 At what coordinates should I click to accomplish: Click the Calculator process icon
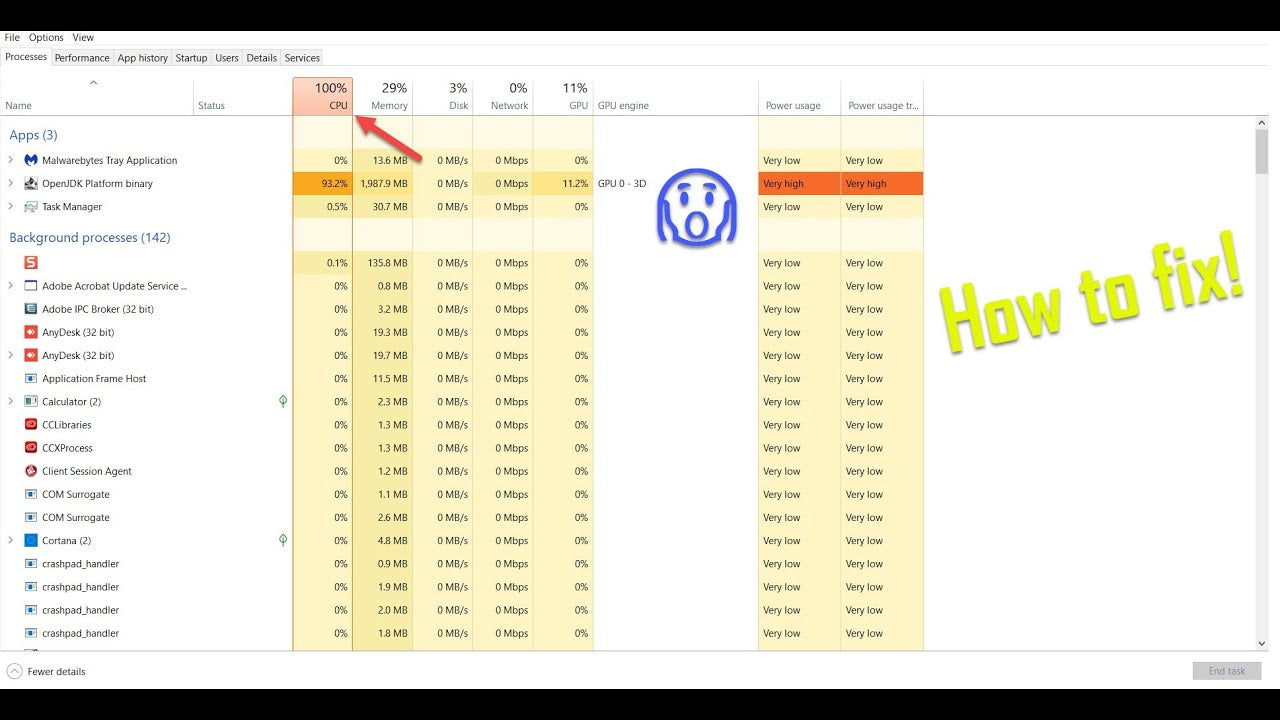30,402
